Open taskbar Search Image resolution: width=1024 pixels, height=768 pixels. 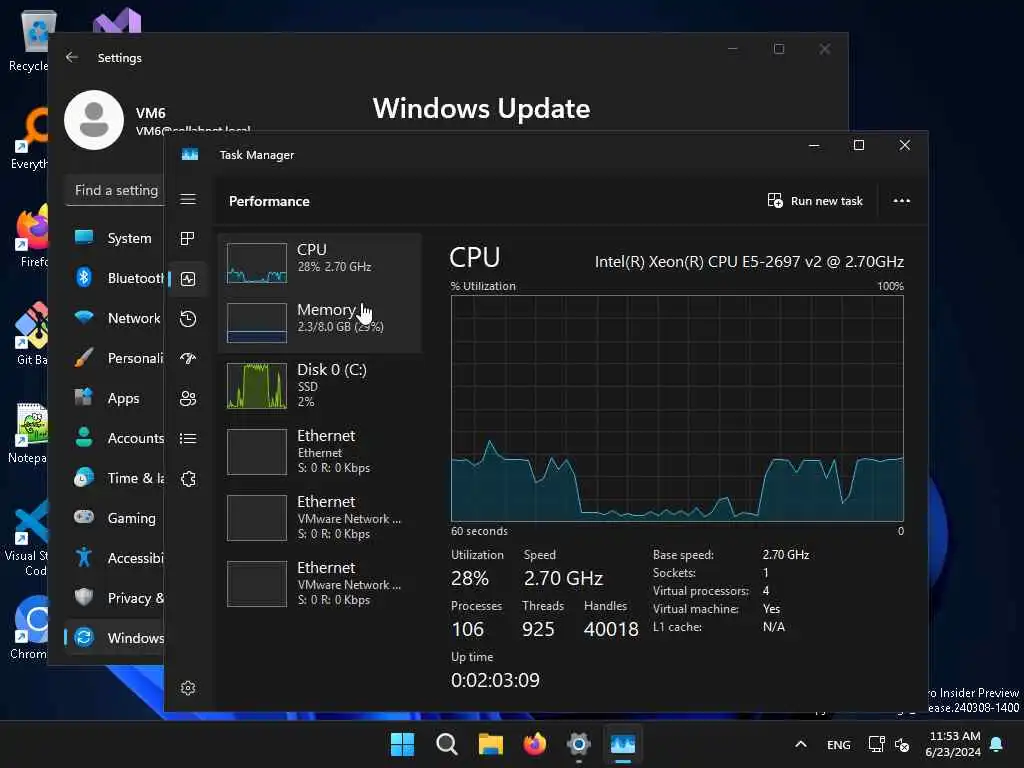pyautogui.click(x=447, y=744)
